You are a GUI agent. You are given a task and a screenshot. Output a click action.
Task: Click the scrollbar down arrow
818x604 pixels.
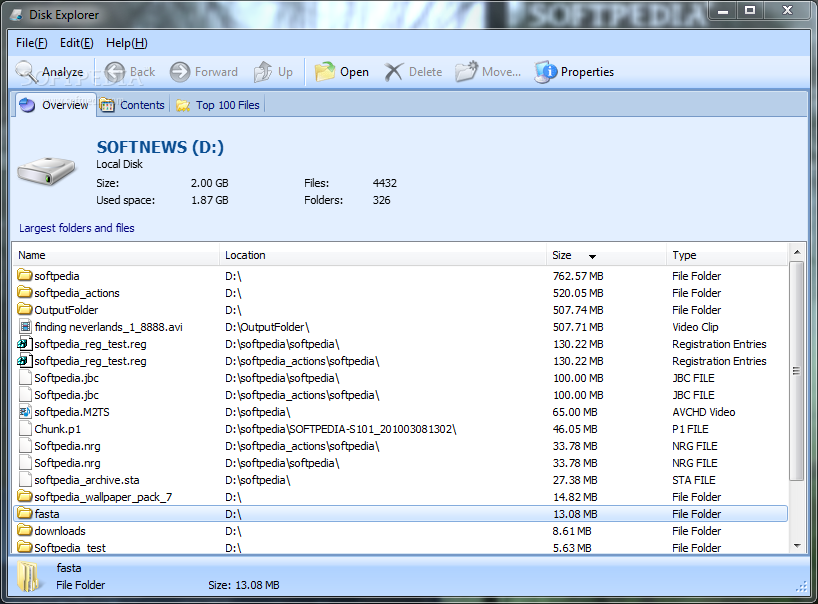(x=797, y=546)
